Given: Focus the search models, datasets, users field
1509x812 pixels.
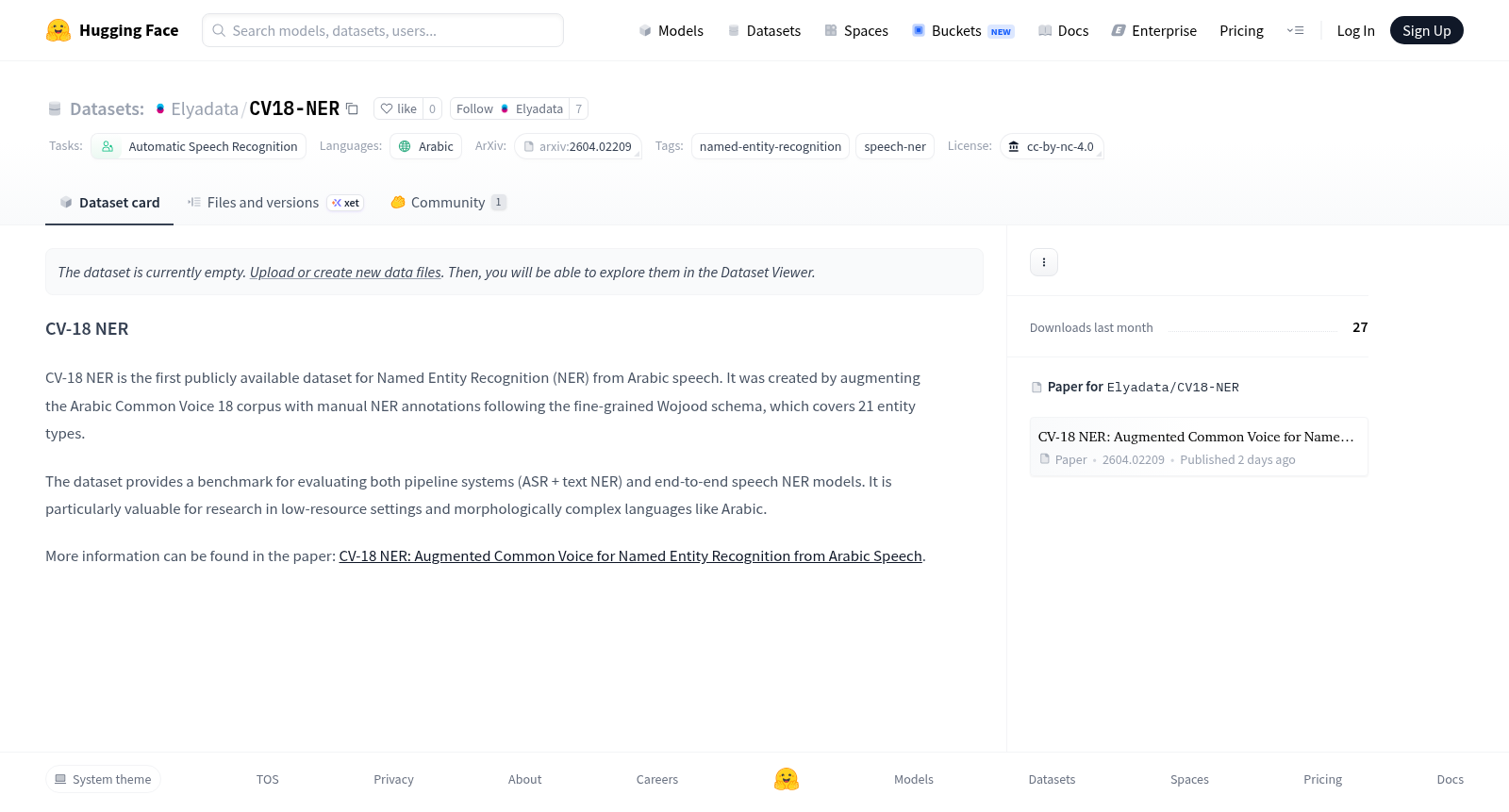Looking at the screenshot, I should click(383, 30).
